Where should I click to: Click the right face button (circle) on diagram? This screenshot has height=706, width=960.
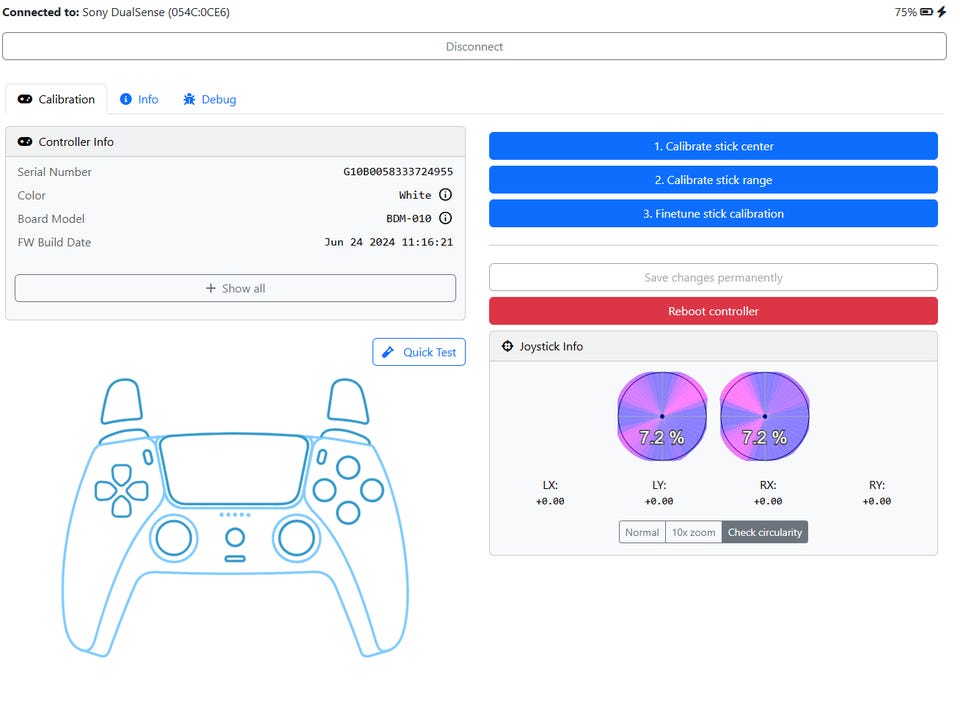372,490
